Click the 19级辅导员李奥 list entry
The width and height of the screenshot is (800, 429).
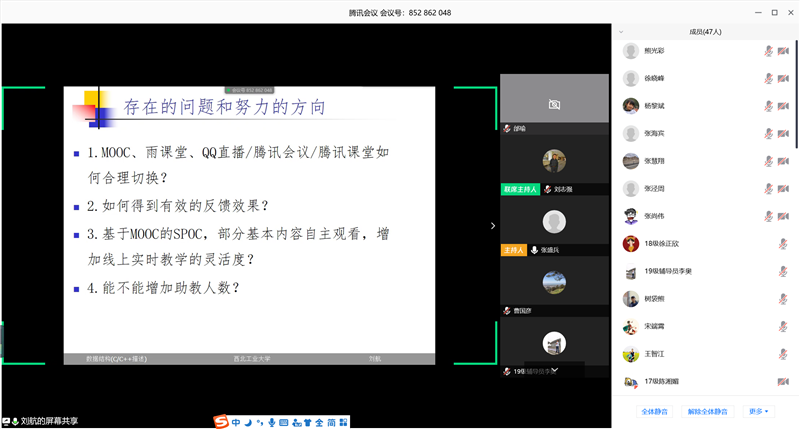[x=706, y=271]
